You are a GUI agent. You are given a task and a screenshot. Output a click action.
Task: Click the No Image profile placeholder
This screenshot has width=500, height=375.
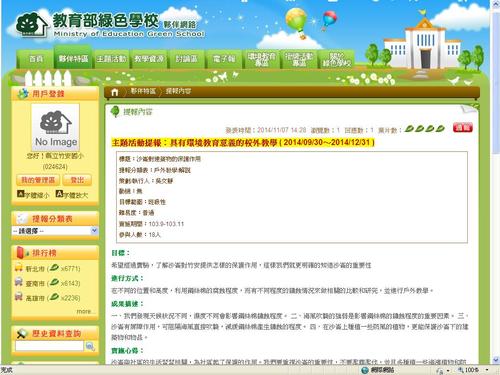pyautogui.click(x=55, y=127)
